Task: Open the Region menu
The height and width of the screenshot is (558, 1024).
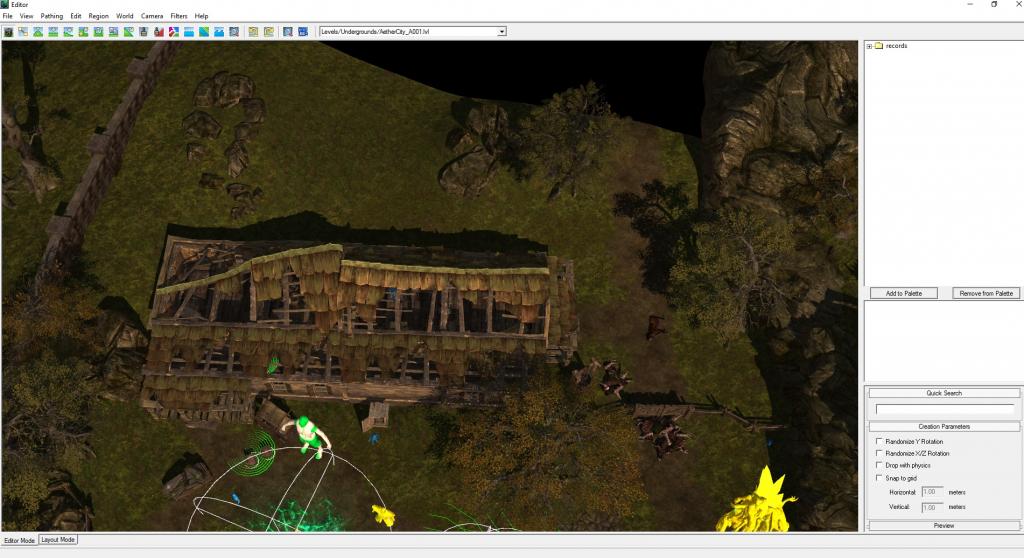Action: (x=99, y=16)
